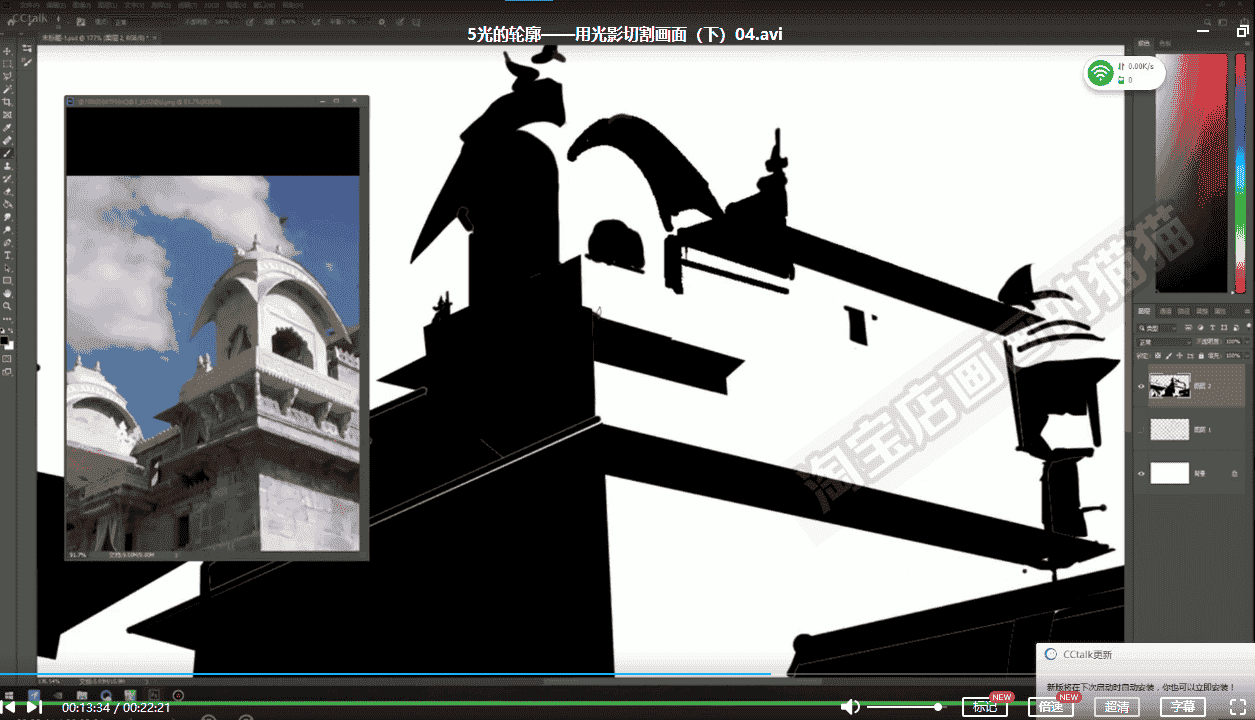Restore the video player window size
The height and width of the screenshot is (720, 1255).
(1242, 31)
